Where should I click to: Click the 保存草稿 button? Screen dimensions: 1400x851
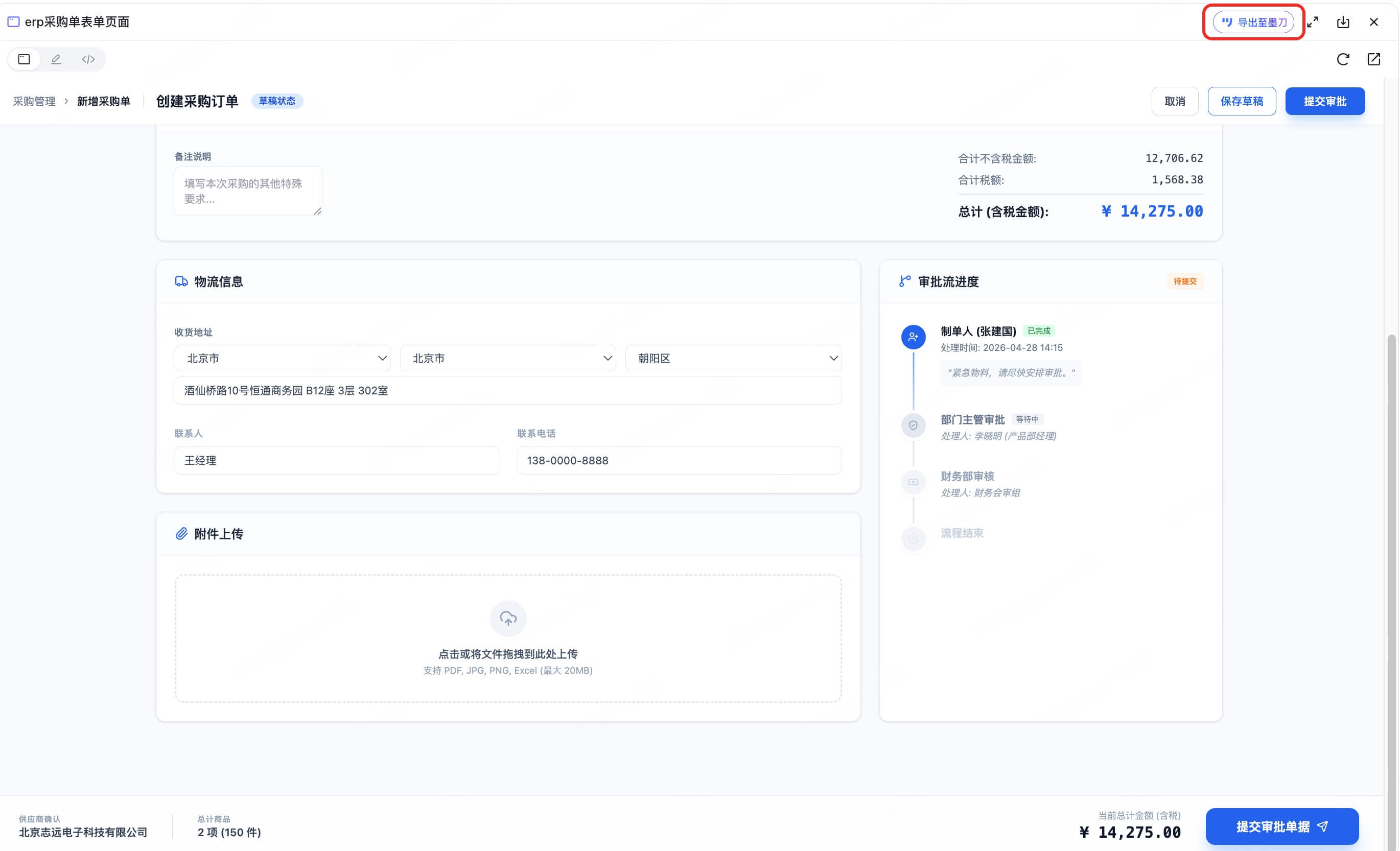pos(1242,101)
